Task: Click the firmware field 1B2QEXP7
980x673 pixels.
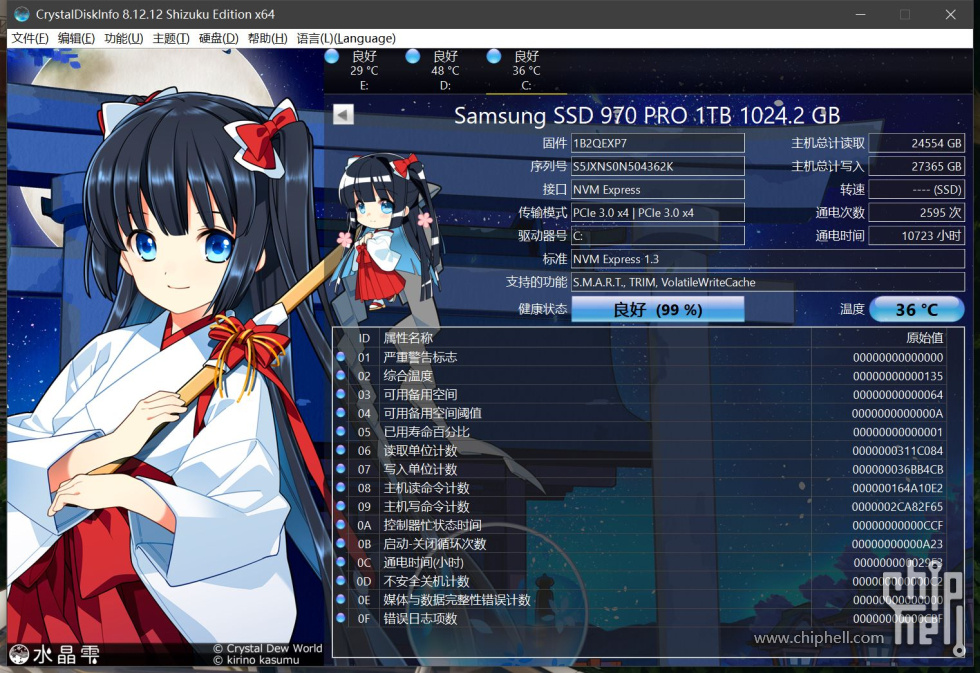Action: (x=658, y=143)
